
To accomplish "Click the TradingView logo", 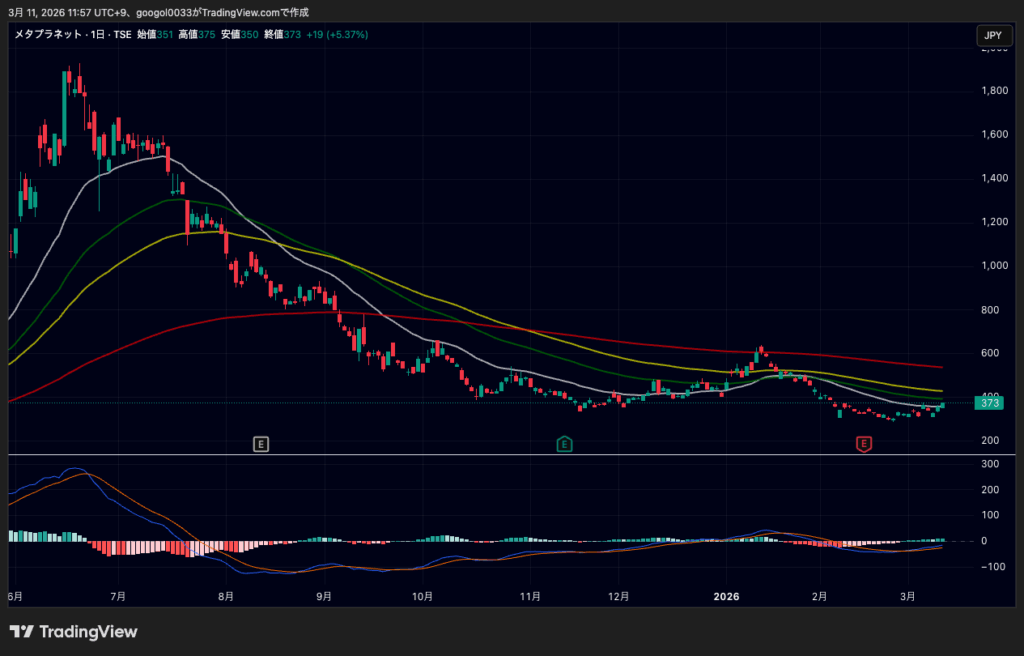I will 73,632.
